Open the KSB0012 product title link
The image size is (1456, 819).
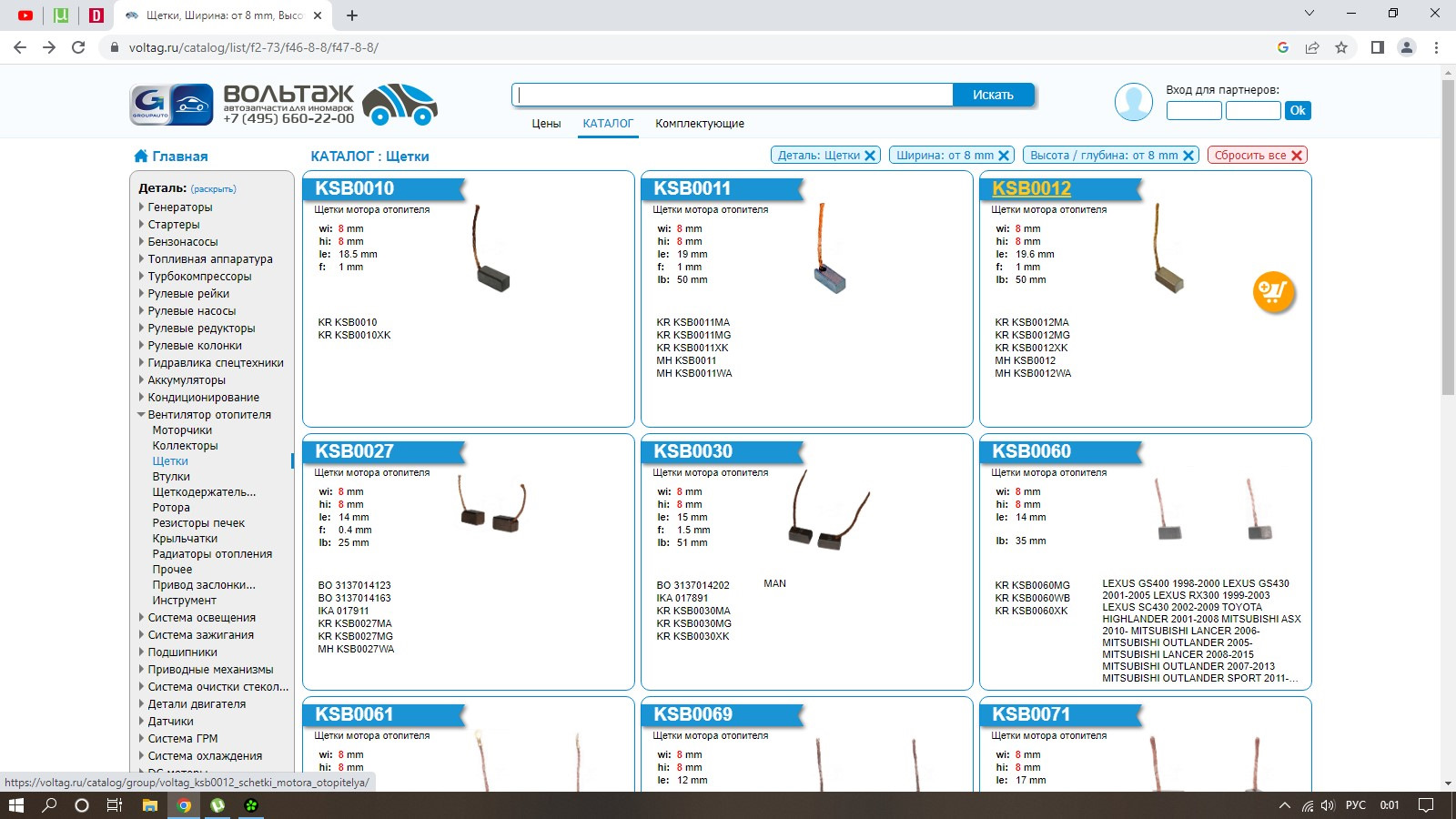tap(1031, 188)
